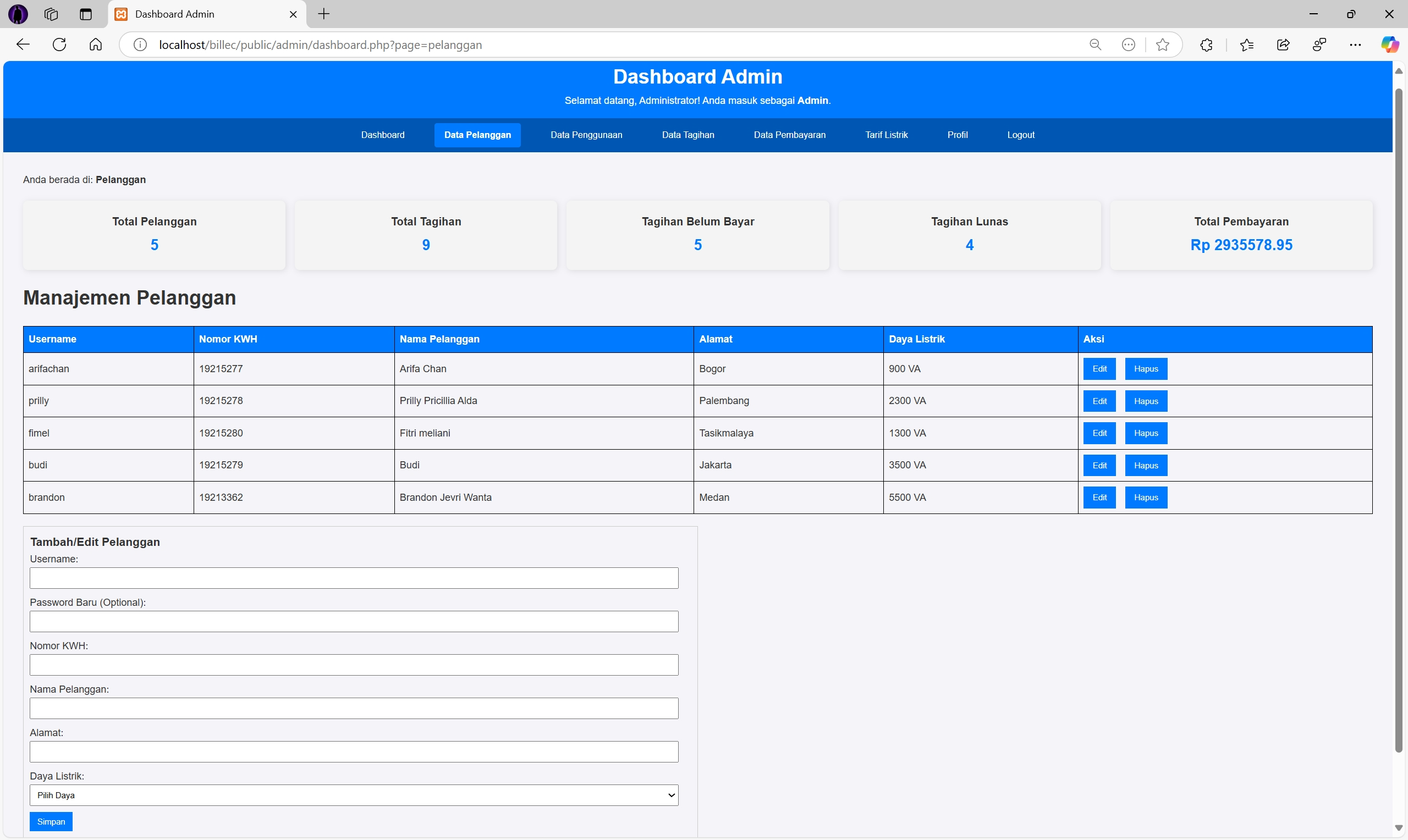Add page to favorites star icon
Viewport: 1408px width, 840px height.
click(x=1162, y=45)
